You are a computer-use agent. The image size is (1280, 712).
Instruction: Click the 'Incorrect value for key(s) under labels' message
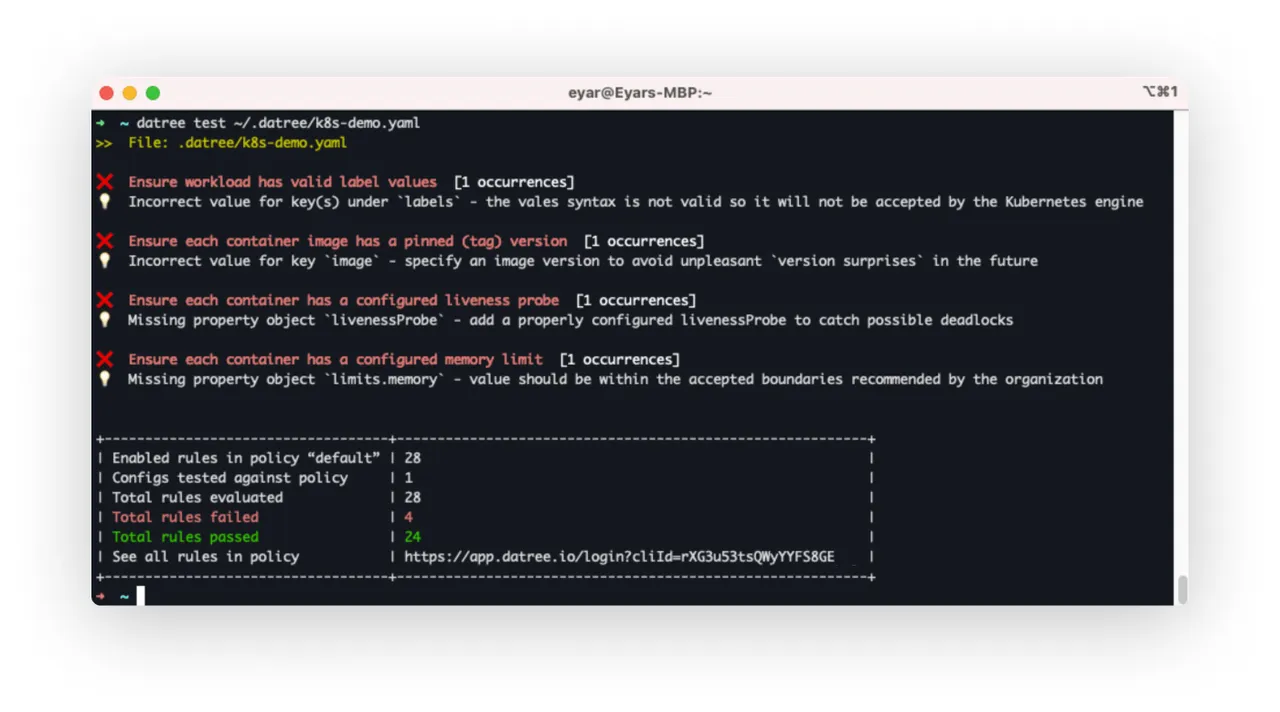point(635,202)
